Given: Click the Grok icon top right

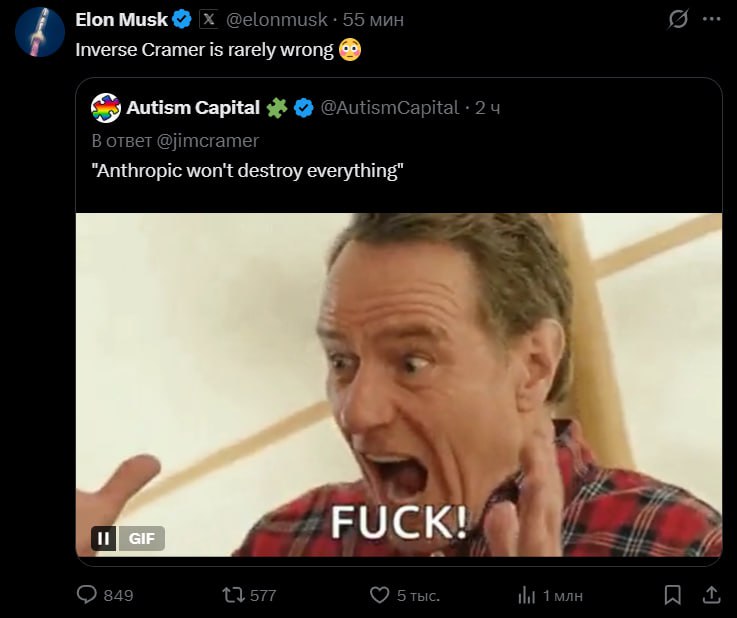Looking at the screenshot, I should click(x=679, y=19).
